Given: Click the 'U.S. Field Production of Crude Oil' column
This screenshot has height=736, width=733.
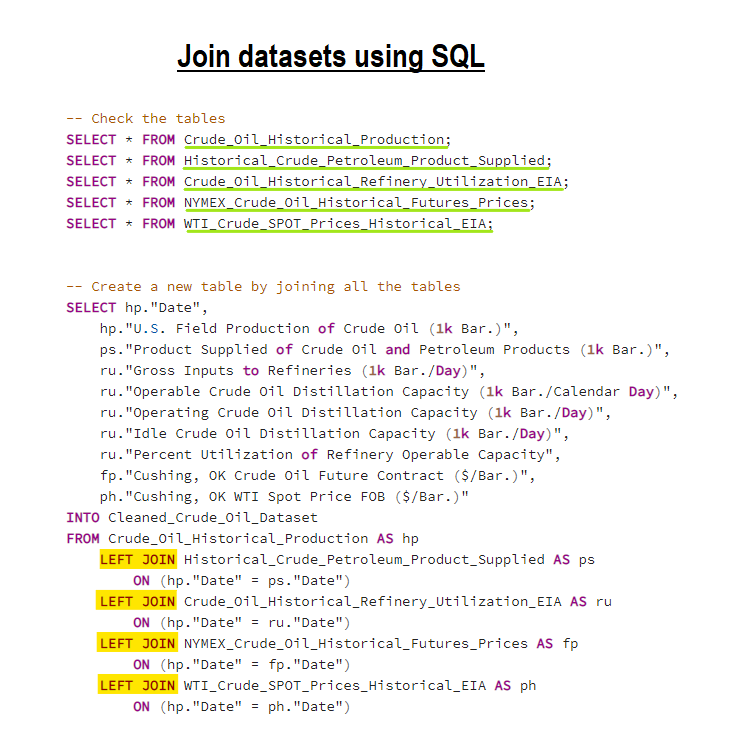Looking at the screenshot, I should (309, 329).
